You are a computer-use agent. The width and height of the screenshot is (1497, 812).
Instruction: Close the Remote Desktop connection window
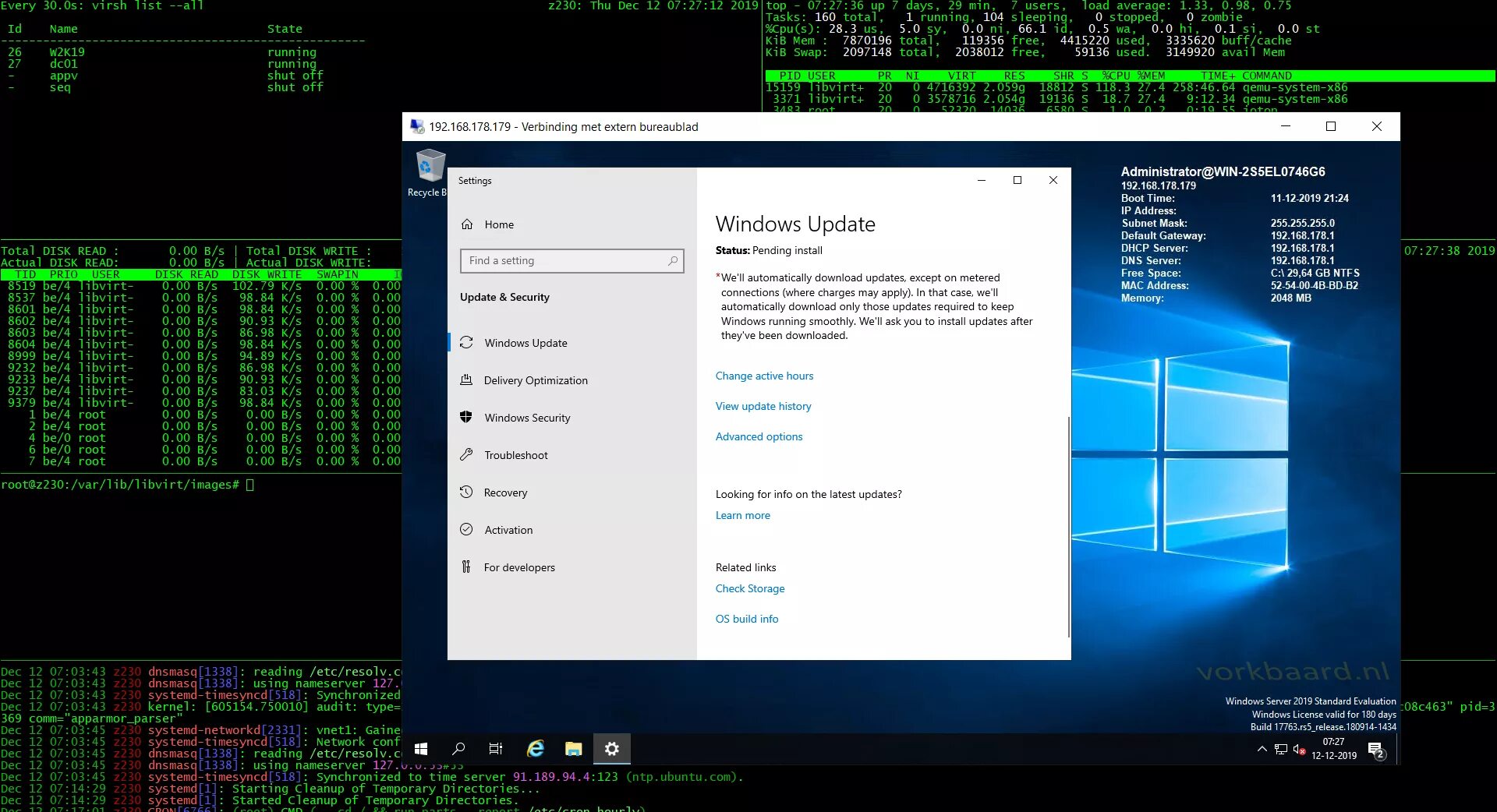click(1377, 126)
